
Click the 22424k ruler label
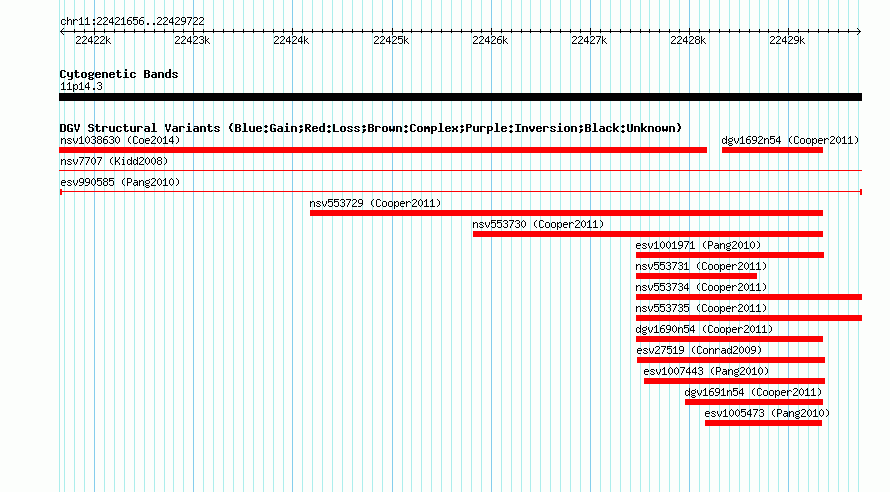291,40
